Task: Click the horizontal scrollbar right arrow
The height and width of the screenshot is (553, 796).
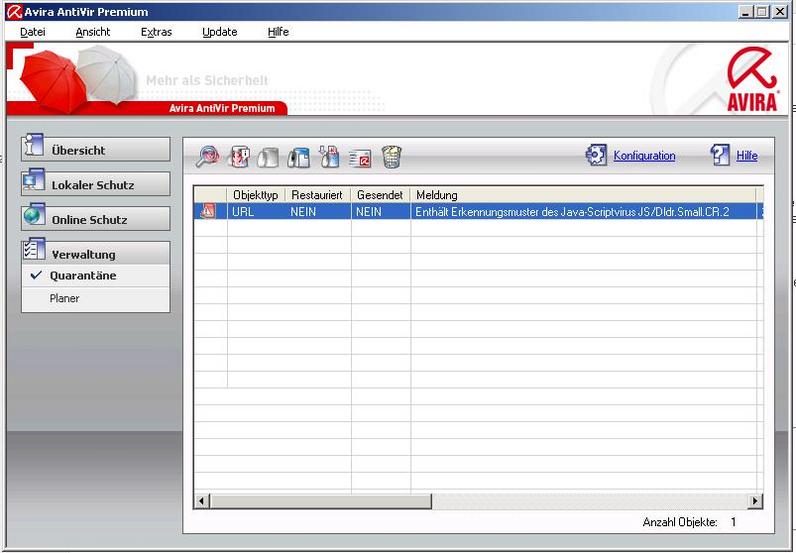Action: click(755, 501)
